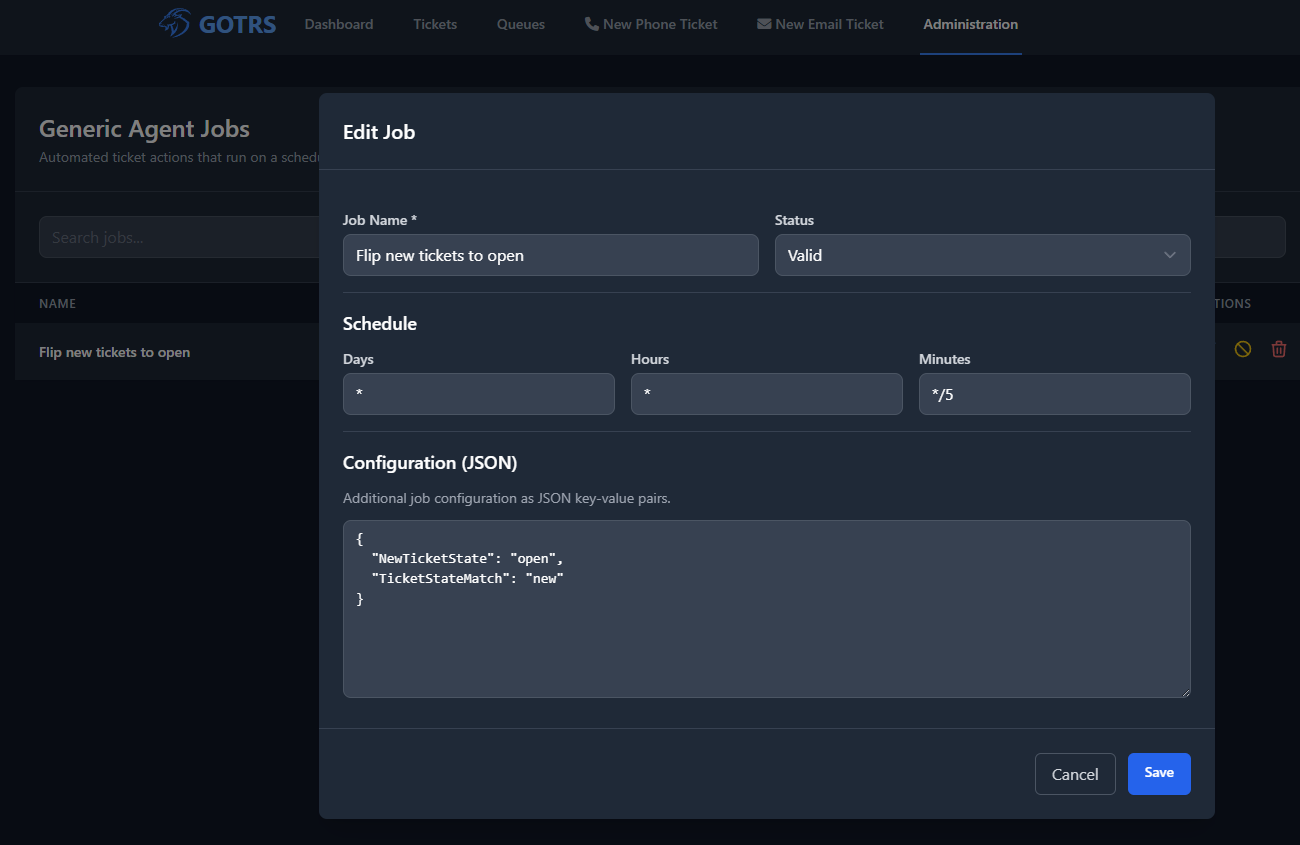Click the GOTRS goat logo icon
Viewport: 1300px width, 845px height.
(x=175, y=23)
